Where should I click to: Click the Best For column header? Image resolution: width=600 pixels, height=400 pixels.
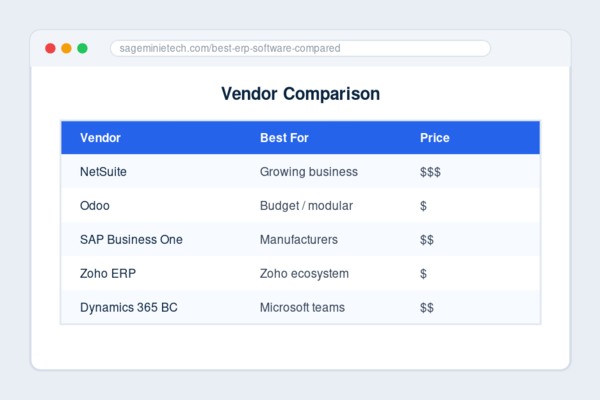click(x=284, y=138)
